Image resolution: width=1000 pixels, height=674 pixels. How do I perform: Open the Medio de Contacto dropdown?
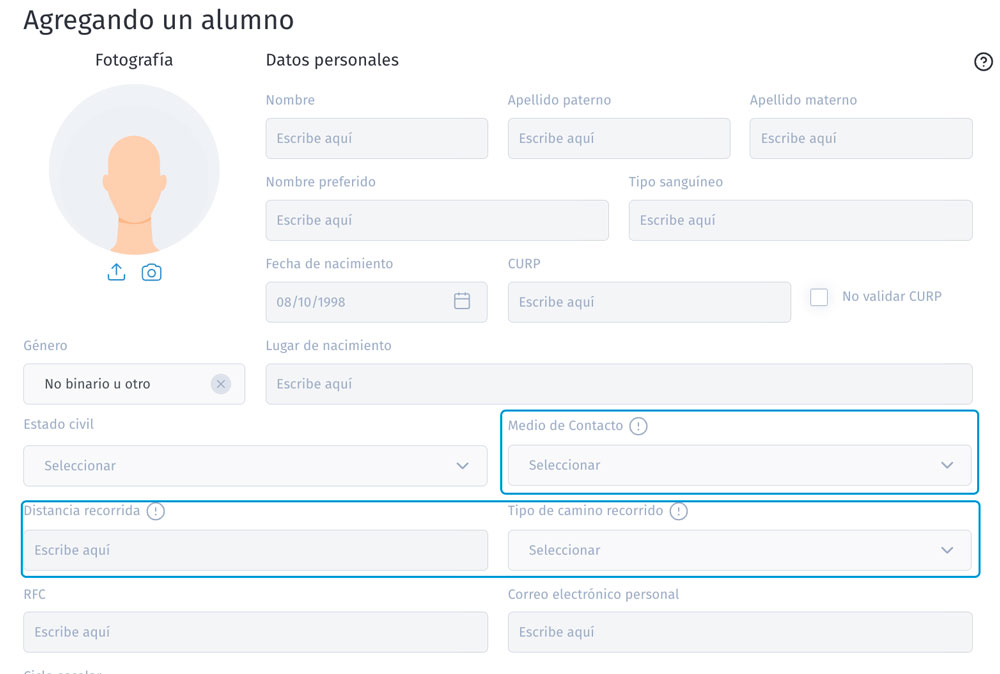(740, 465)
